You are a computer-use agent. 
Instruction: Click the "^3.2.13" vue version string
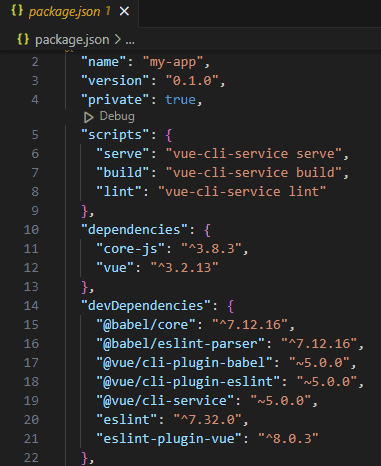(184, 268)
